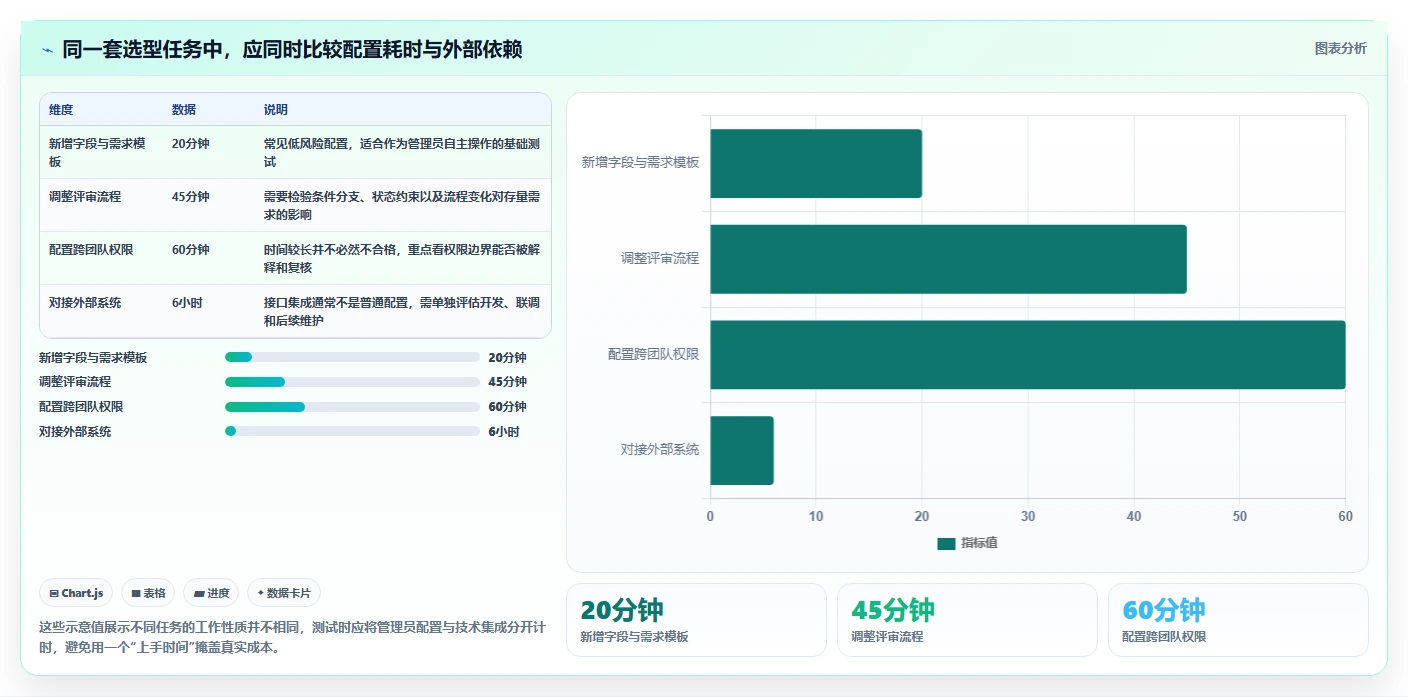Click the 维度 column header
Viewport: 1408px width, 697px height.
(x=61, y=110)
